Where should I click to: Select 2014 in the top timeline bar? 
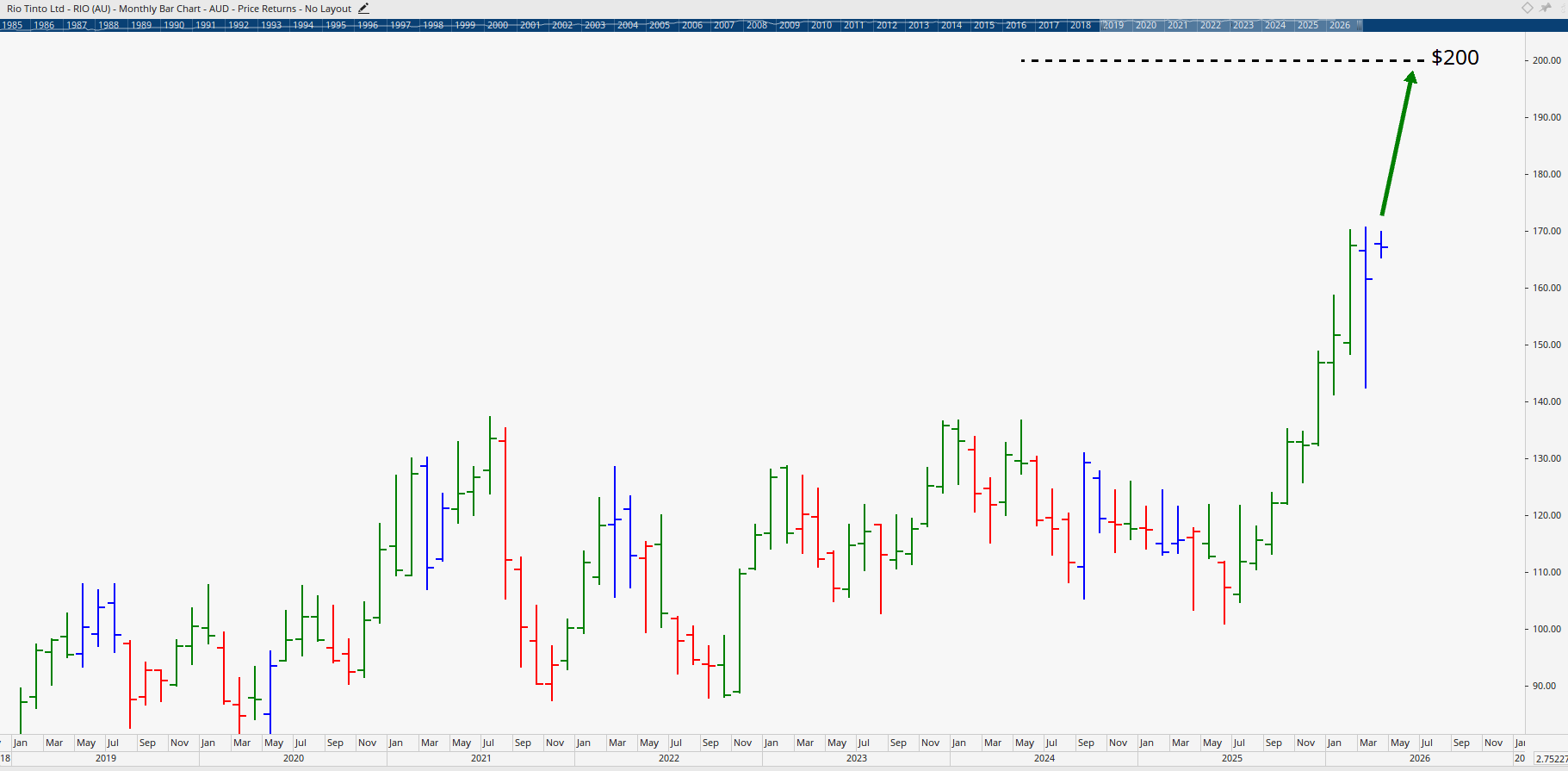click(951, 25)
